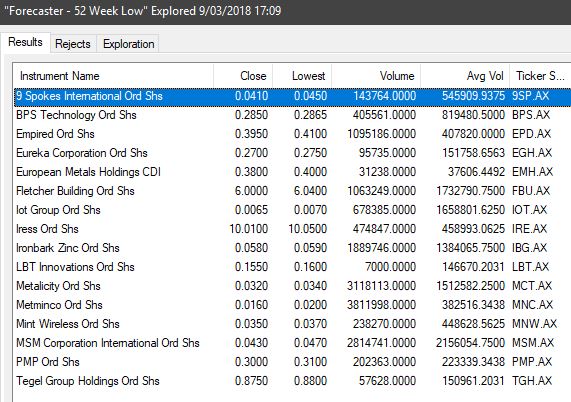This screenshot has height=402, width=571.
Task: Click ticker IRE.AX
Action: [529, 229]
